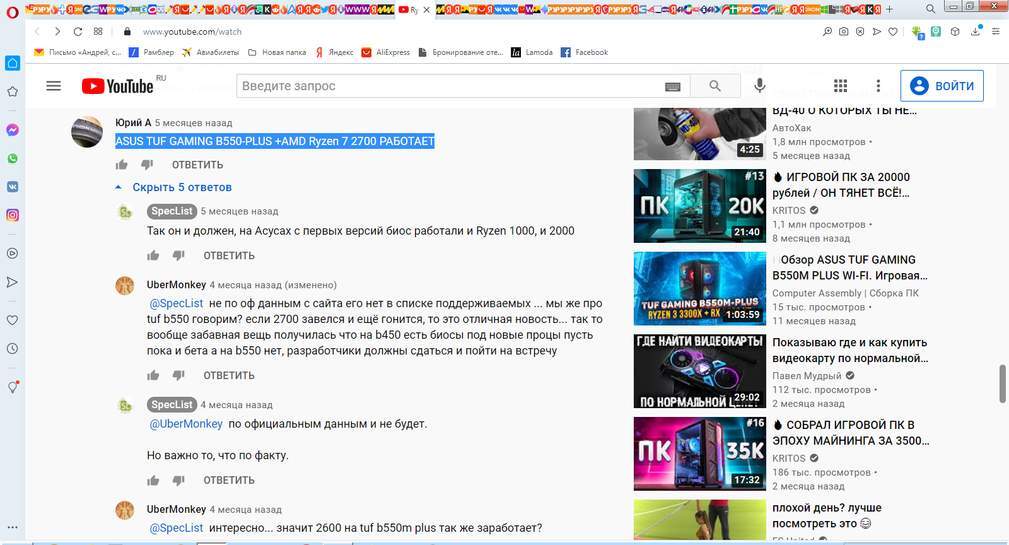Go forward with browser forward arrow
The width and height of the screenshot is (1009, 545).
(x=57, y=32)
